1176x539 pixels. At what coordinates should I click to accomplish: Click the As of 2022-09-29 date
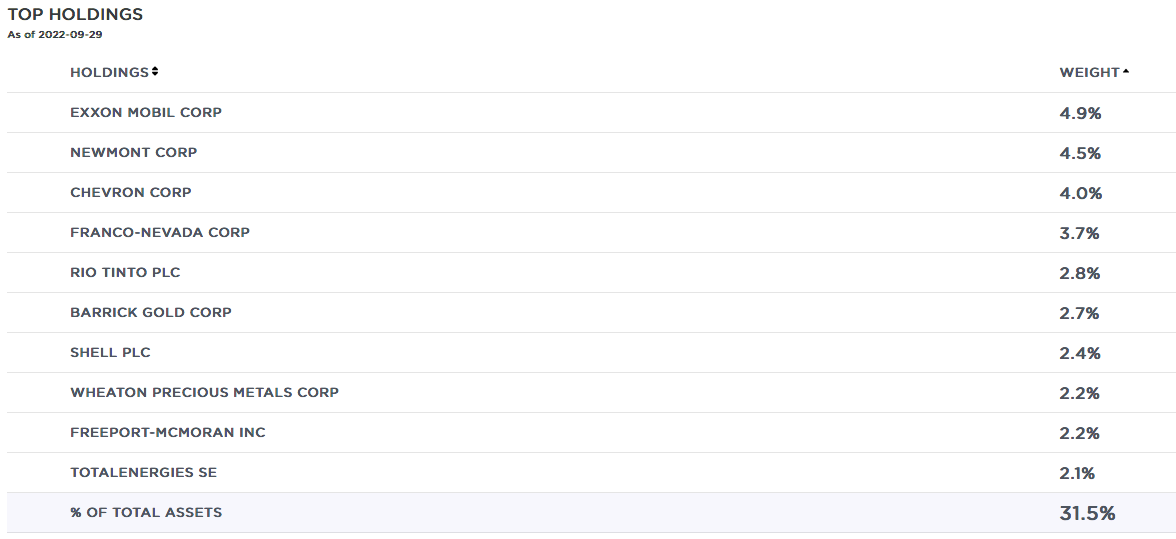tap(55, 34)
